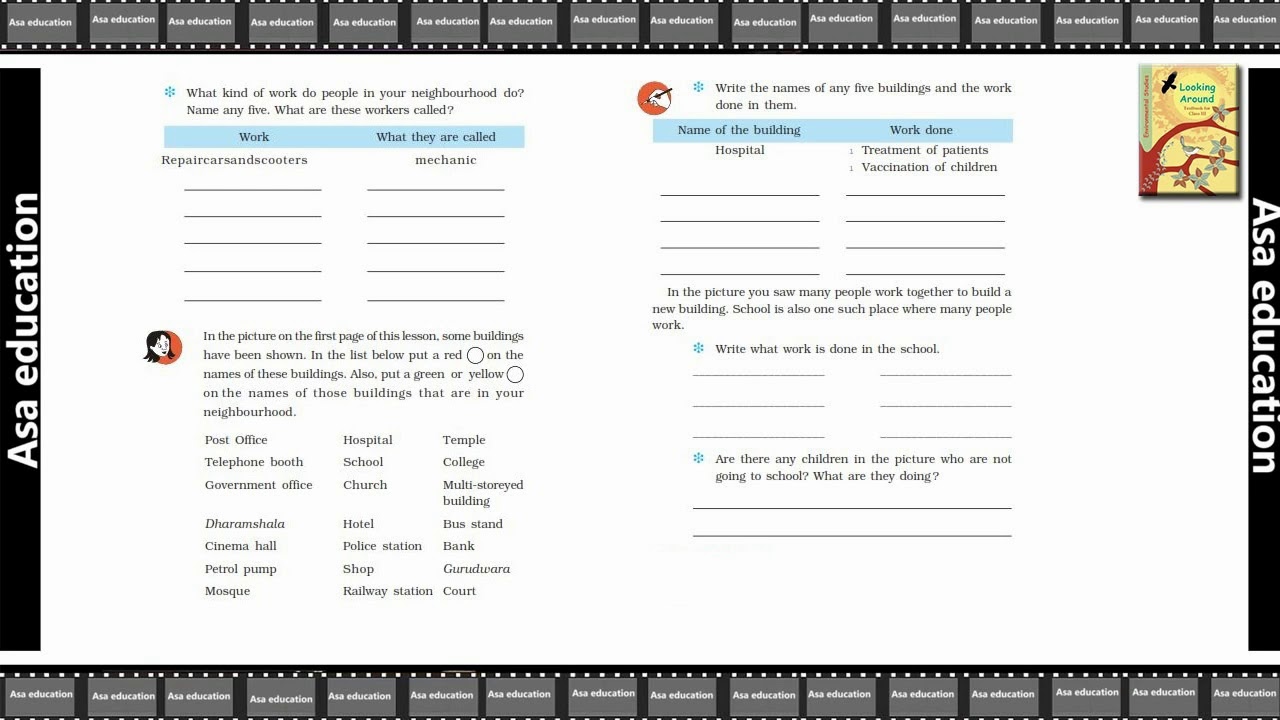Click the snowflake bullet beside 'Are there any children'

point(699,459)
